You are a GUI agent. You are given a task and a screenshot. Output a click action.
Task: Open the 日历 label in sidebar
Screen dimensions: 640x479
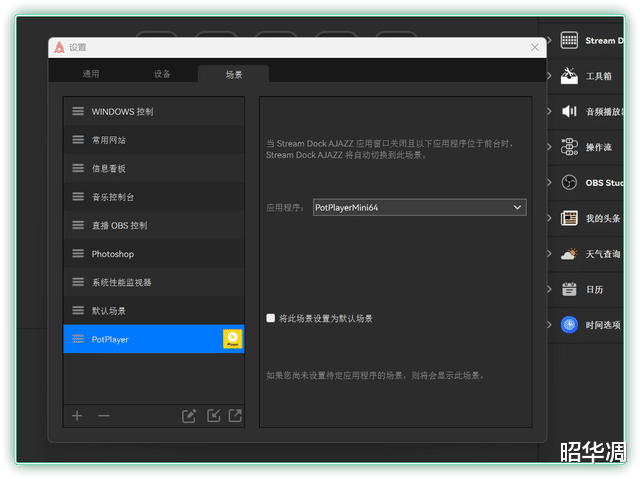pyautogui.click(x=594, y=289)
